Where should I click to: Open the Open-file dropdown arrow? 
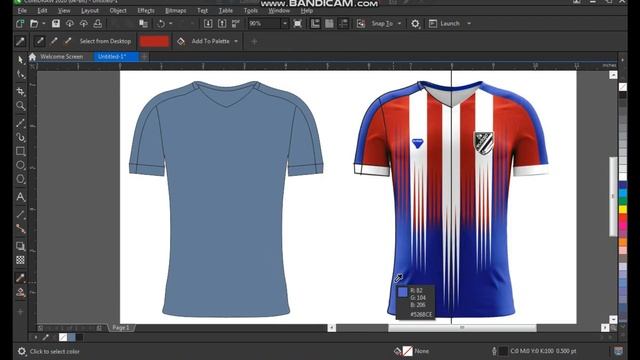(44, 24)
